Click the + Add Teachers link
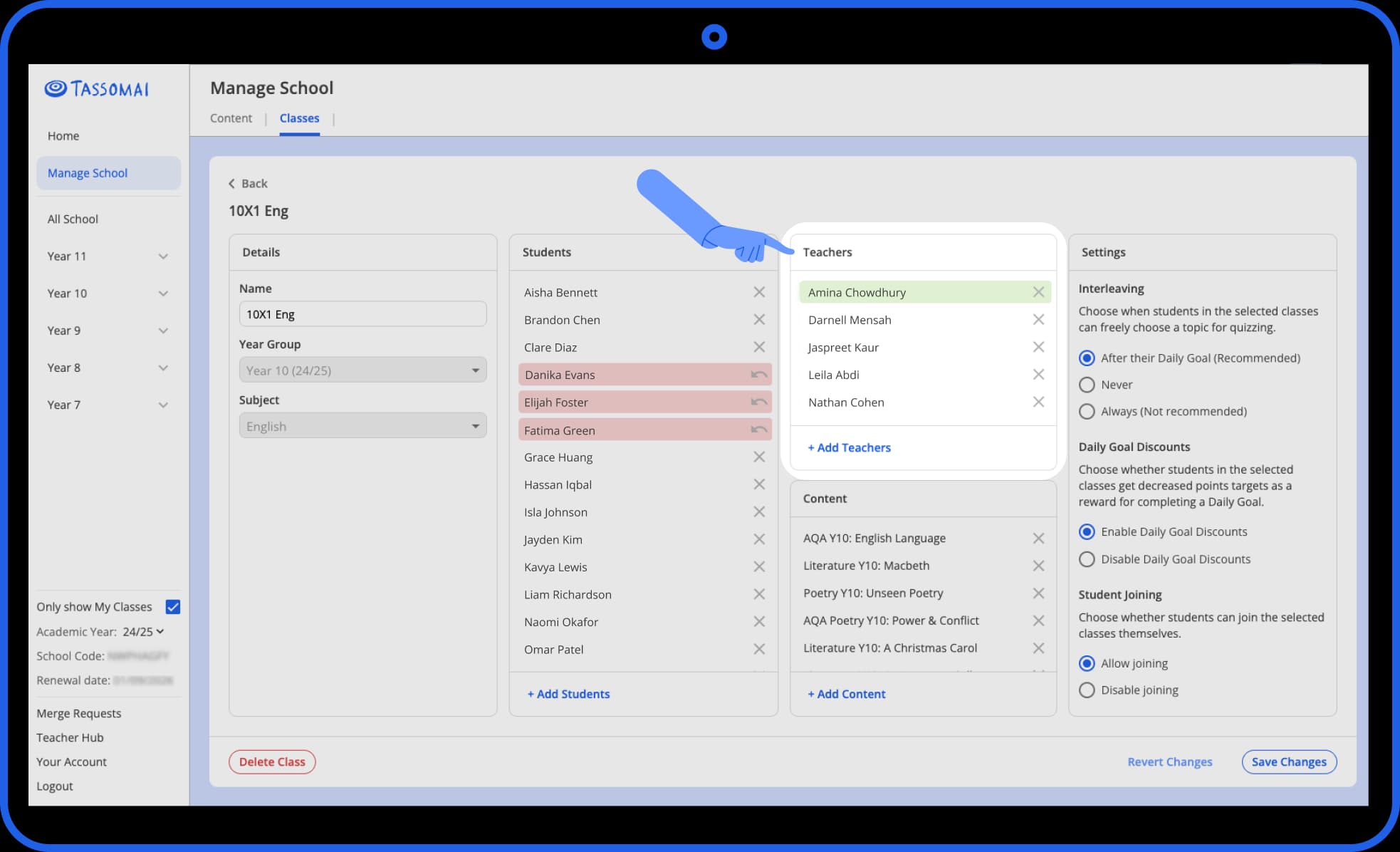The width and height of the screenshot is (1400, 852). point(849,447)
